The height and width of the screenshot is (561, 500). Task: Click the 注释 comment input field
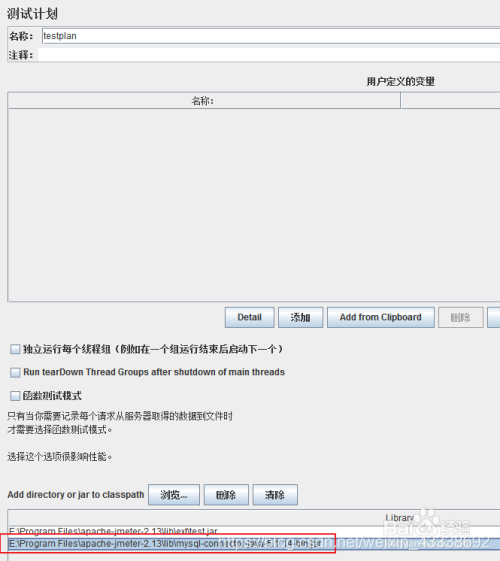(x=269, y=55)
